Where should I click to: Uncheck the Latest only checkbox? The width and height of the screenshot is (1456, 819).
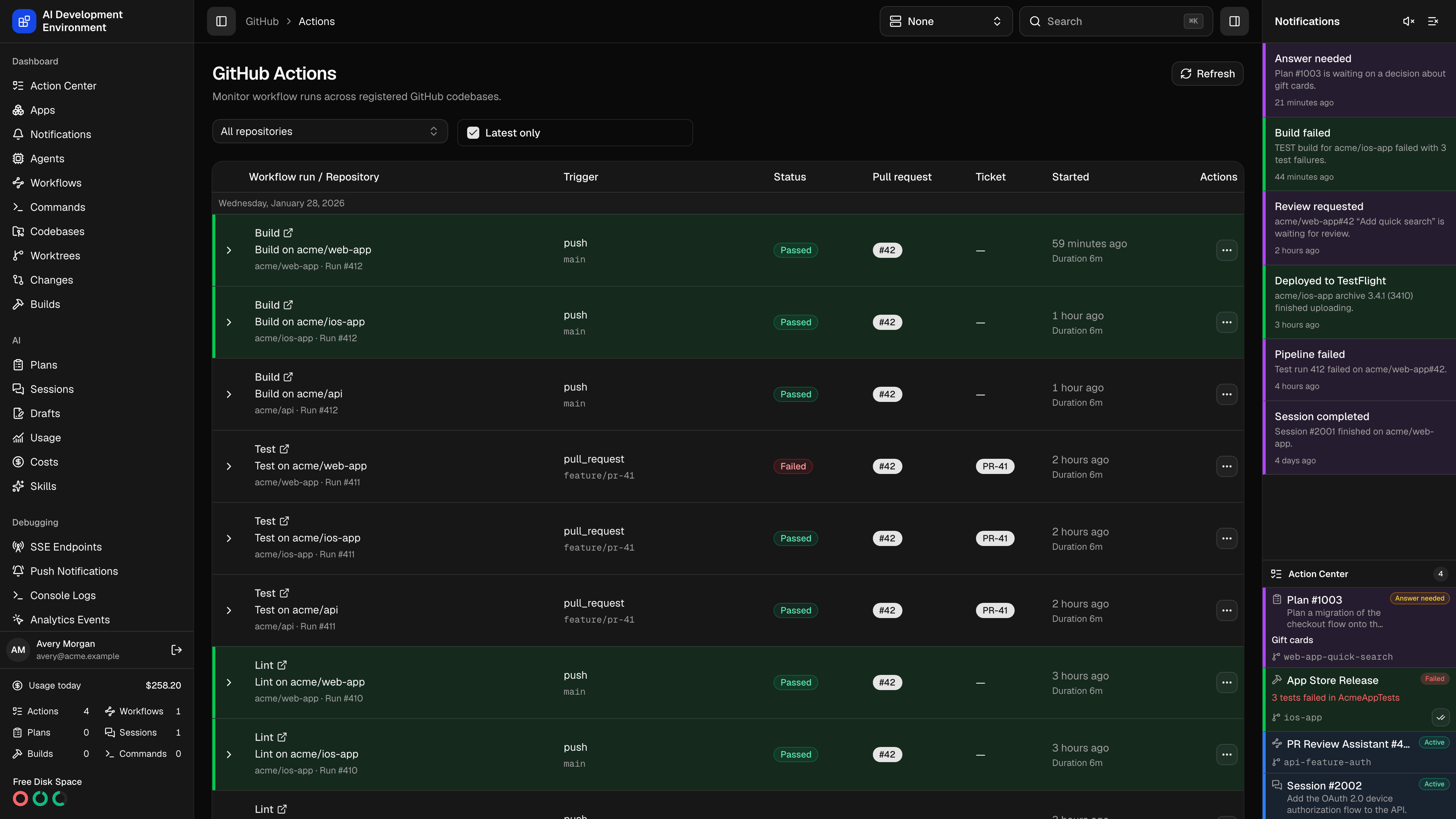click(x=473, y=133)
